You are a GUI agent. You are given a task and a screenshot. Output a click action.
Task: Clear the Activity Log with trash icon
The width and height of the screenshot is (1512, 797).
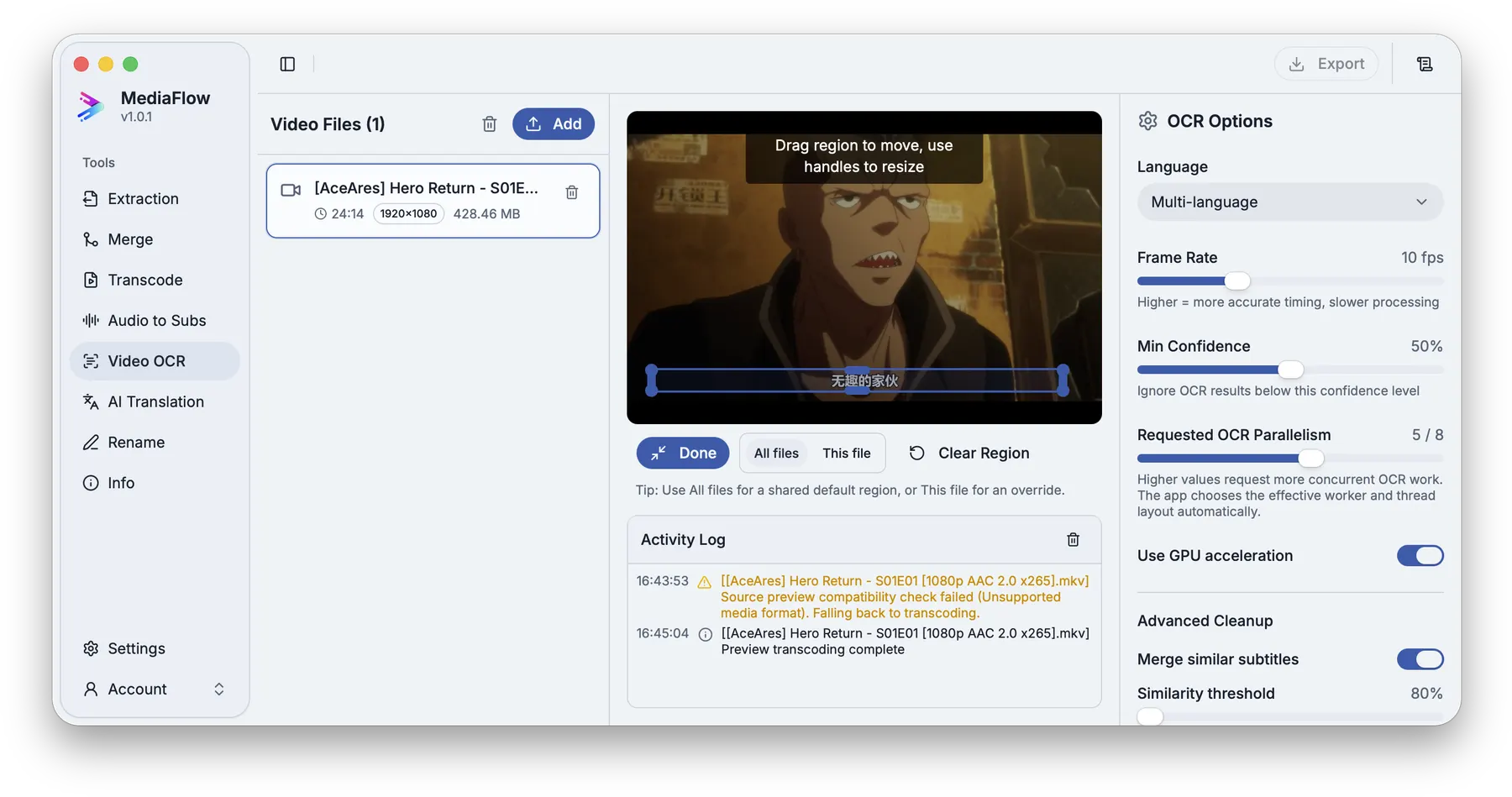point(1073,539)
